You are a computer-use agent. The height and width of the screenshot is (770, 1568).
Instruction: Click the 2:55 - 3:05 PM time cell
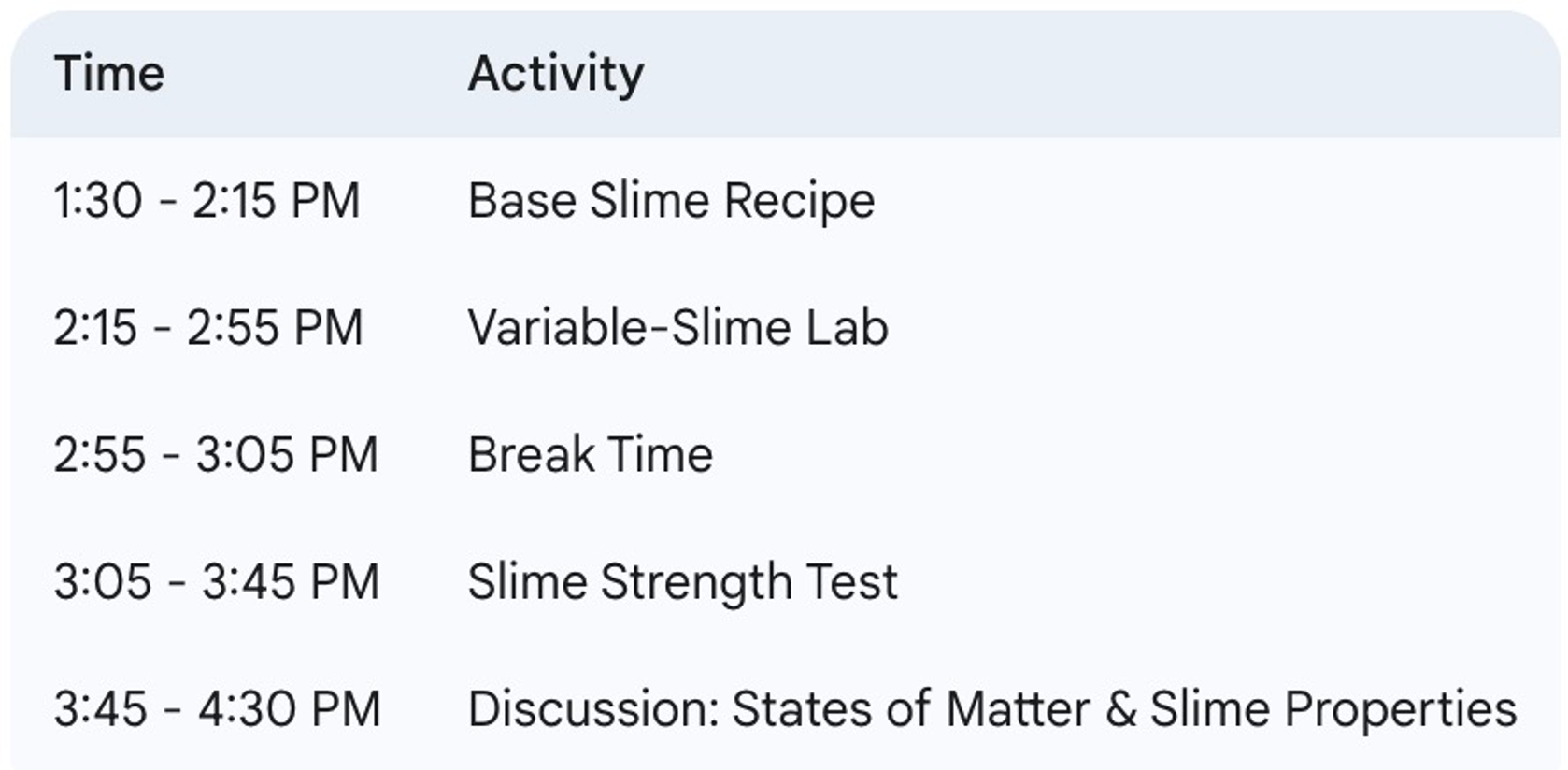coord(216,455)
